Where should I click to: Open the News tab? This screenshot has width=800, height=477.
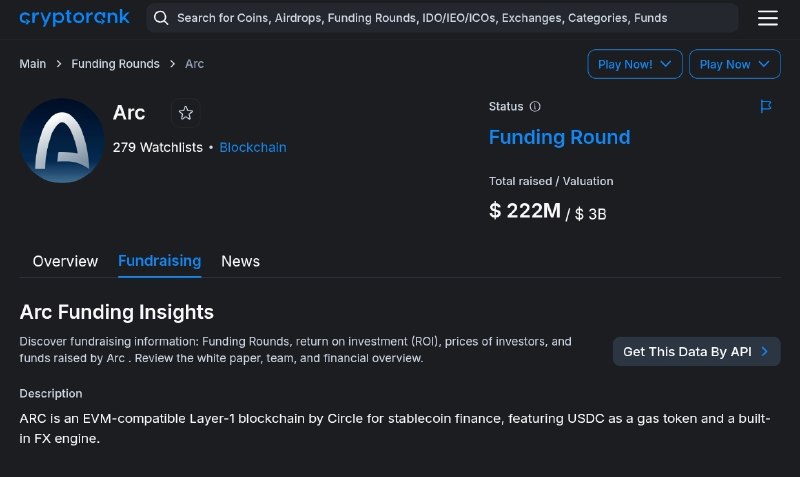(x=240, y=261)
